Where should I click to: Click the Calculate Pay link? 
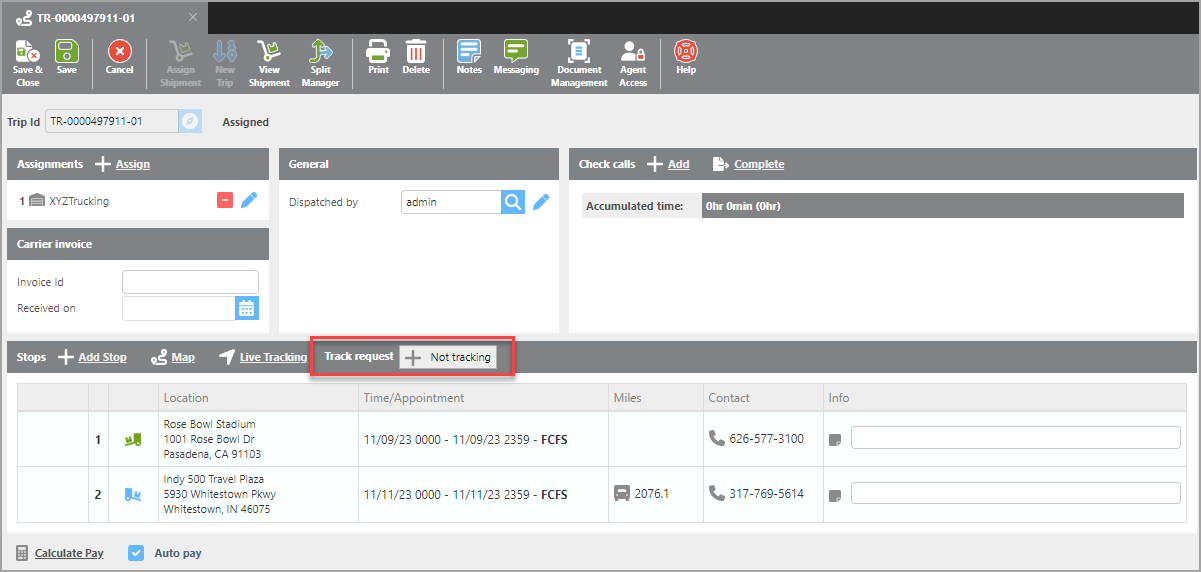[x=69, y=553]
